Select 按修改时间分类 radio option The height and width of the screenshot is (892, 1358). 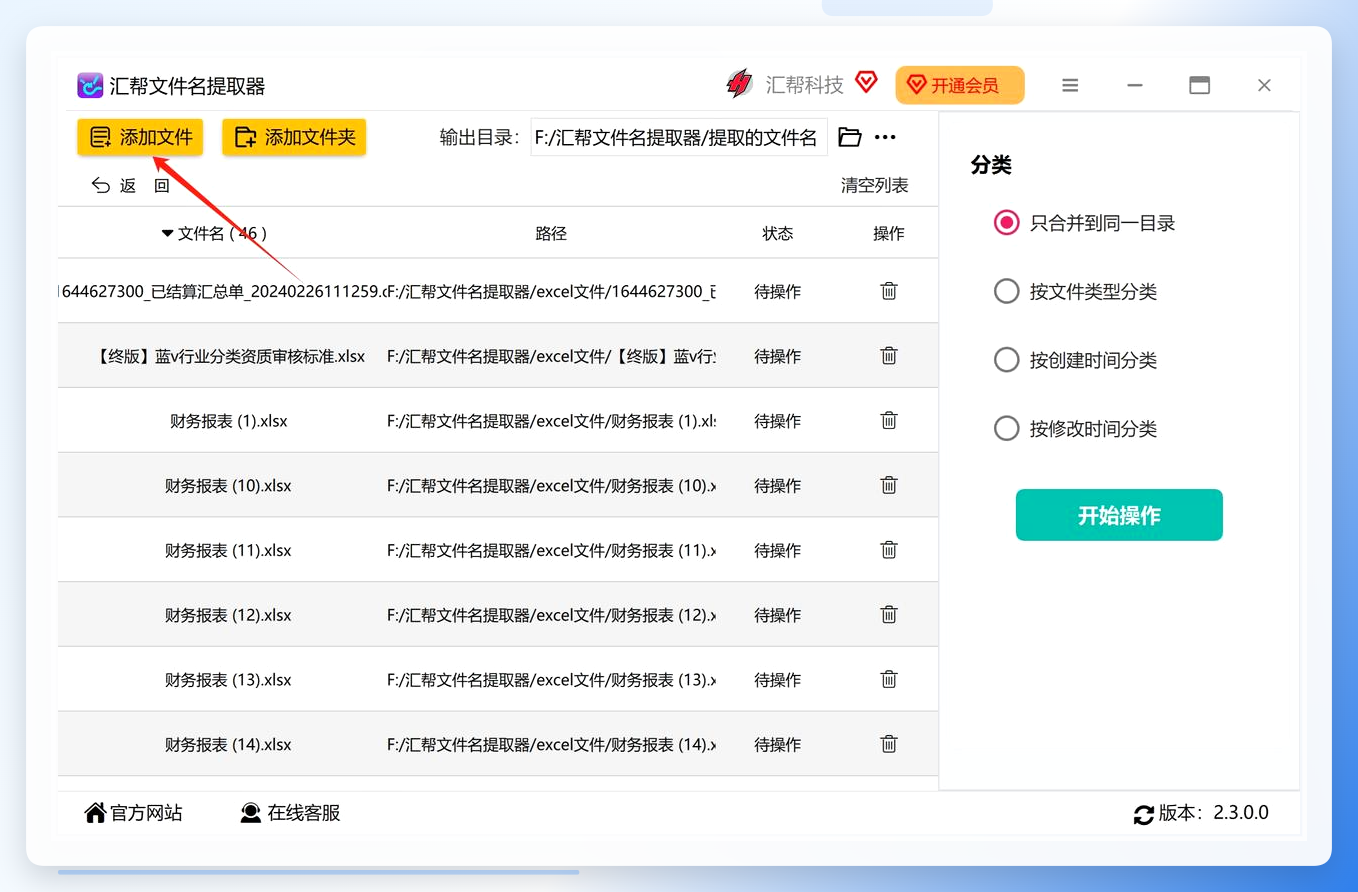1006,429
